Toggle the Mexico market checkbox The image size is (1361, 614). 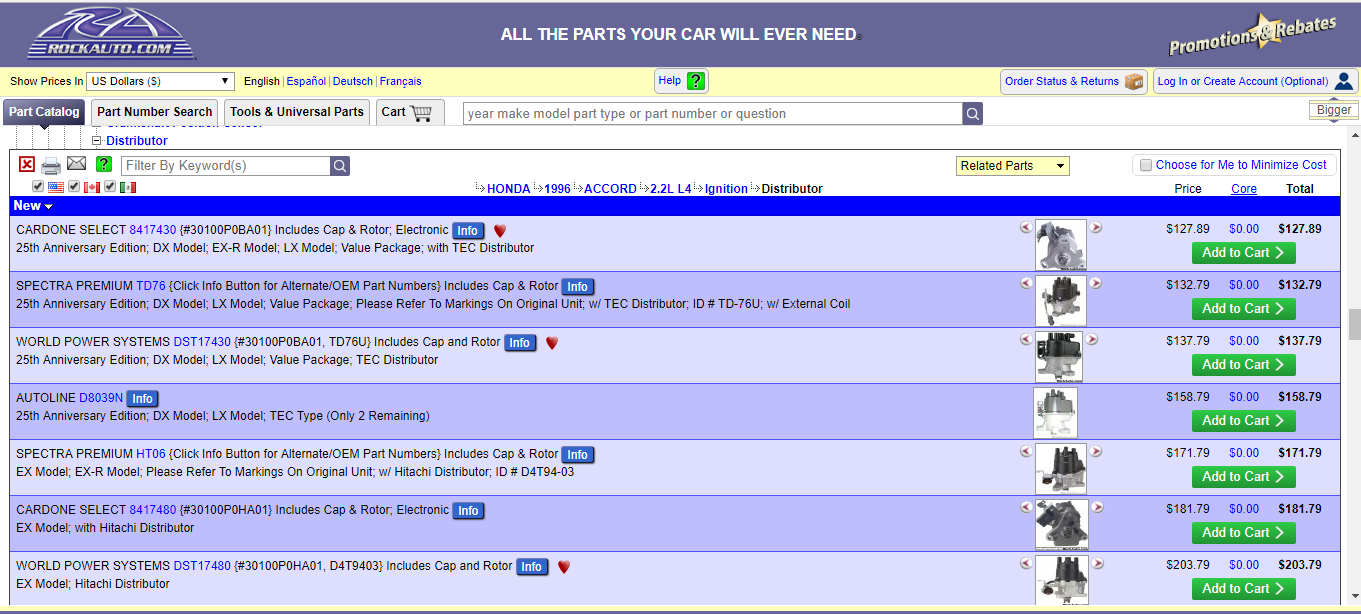(110, 187)
